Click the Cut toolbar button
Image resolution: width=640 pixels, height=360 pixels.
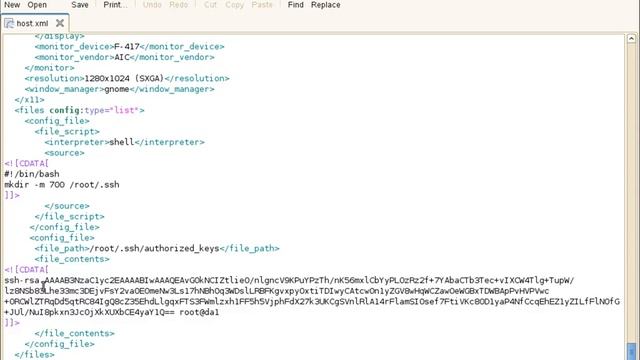[x=210, y=5]
